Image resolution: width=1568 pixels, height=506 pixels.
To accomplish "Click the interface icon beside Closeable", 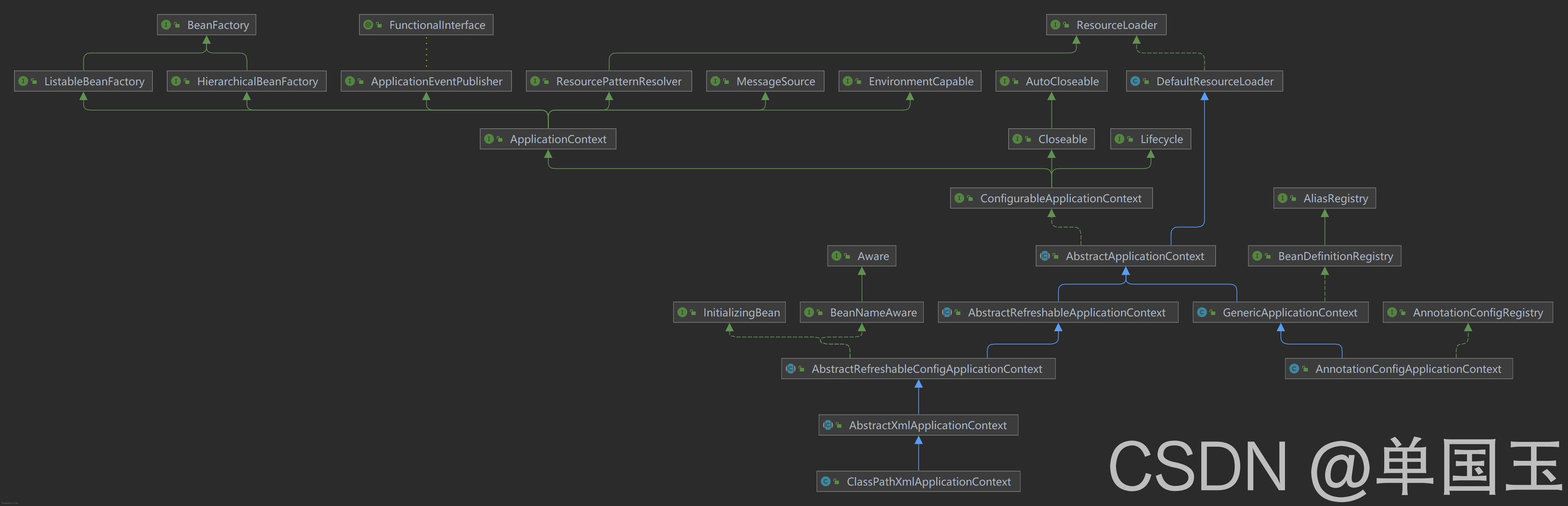I will coord(1016,139).
